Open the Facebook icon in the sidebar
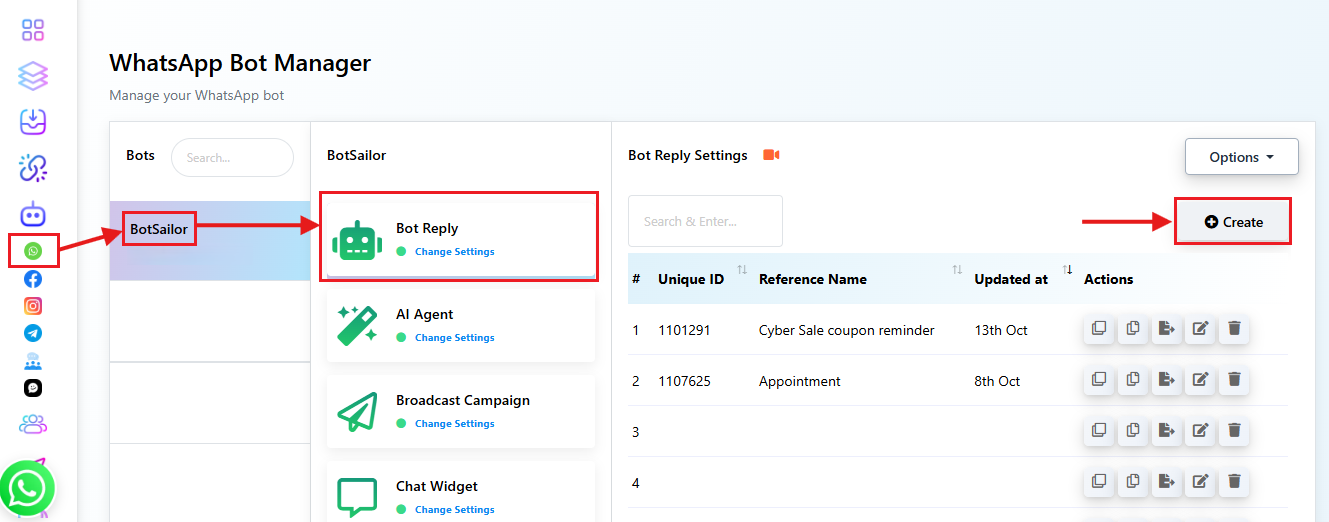This screenshot has height=522, width=1329. pos(33,279)
